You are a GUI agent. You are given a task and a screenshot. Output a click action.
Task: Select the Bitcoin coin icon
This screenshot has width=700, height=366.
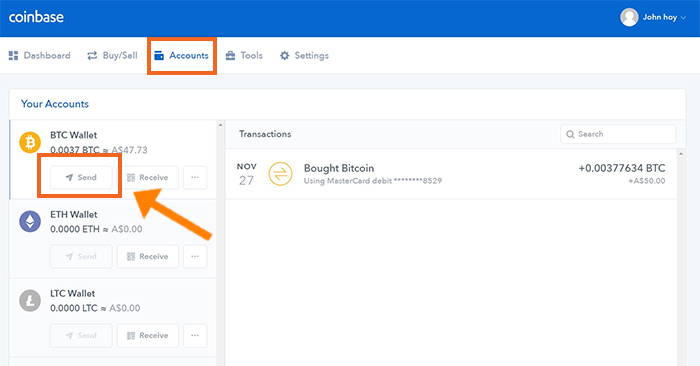(x=30, y=142)
